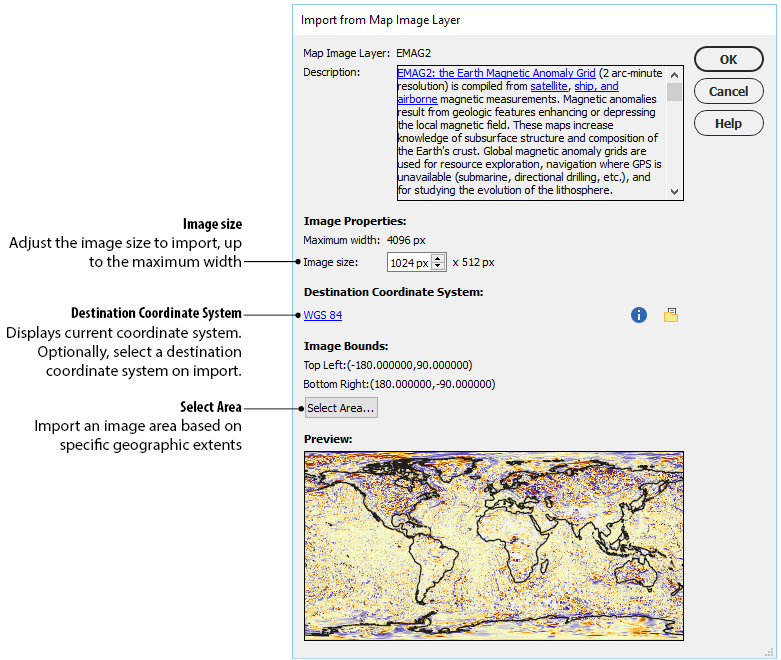
Task: Click the Select Area... button
Action: 341,408
